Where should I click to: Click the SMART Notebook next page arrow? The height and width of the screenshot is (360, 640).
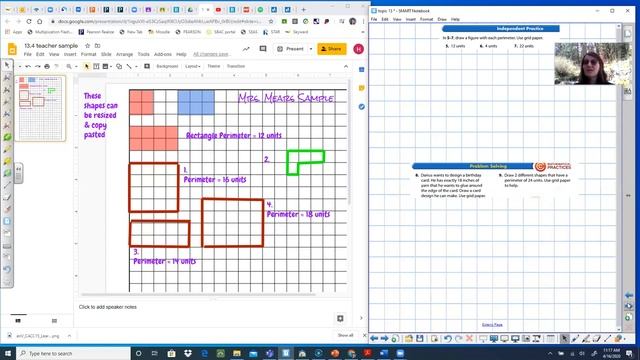pyautogui.click(x=384, y=338)
